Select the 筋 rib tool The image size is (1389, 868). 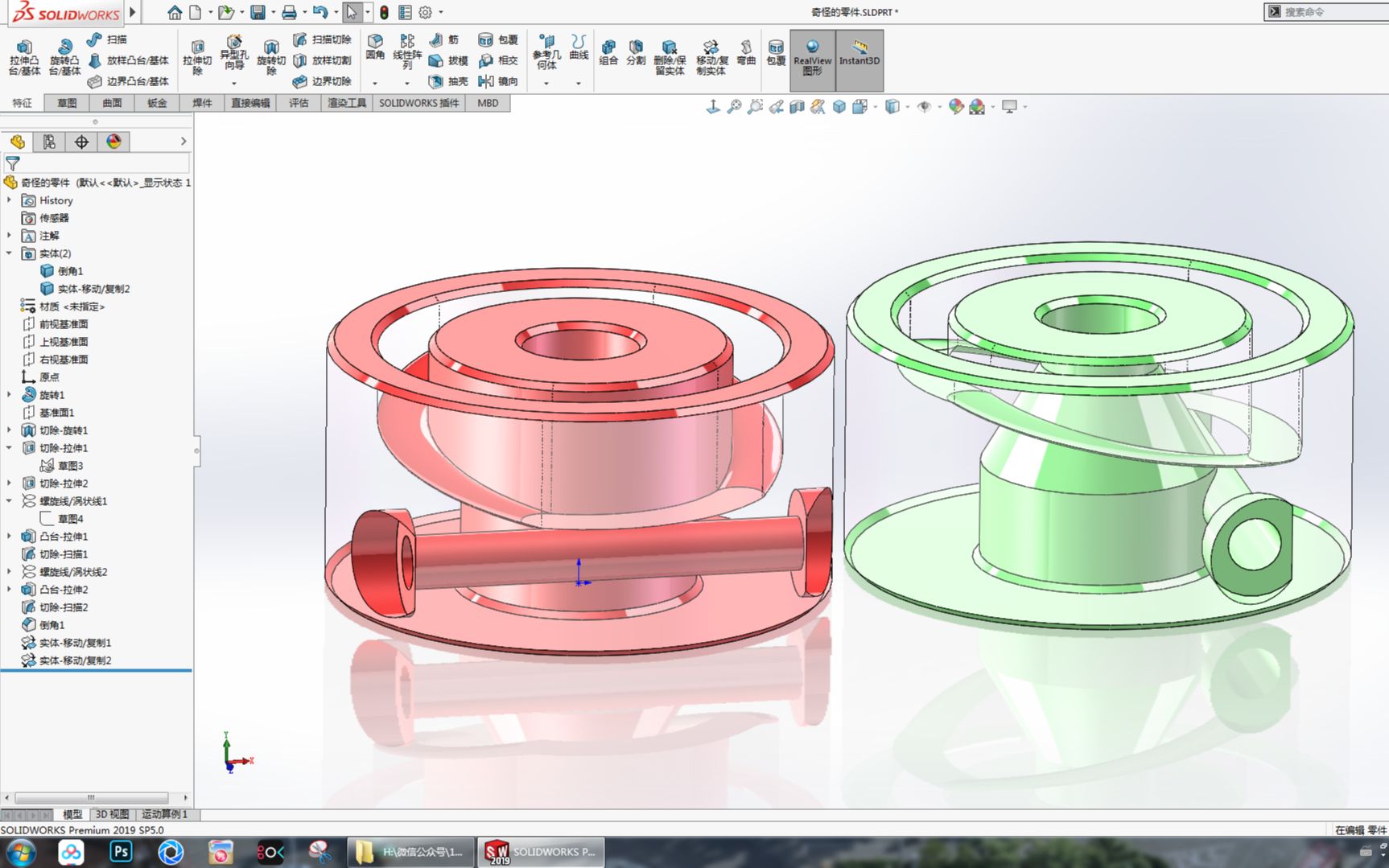(444, 39)
